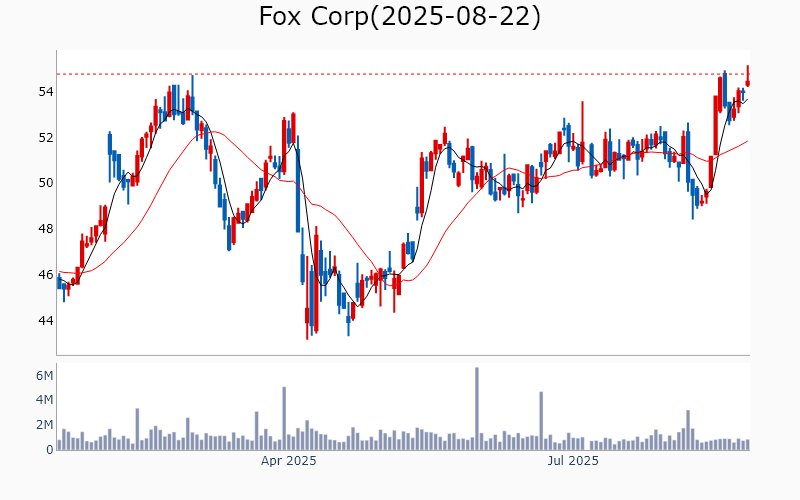800x500 pixels.
Task: Click the 2M volume axis label
Action: (44, 425)
